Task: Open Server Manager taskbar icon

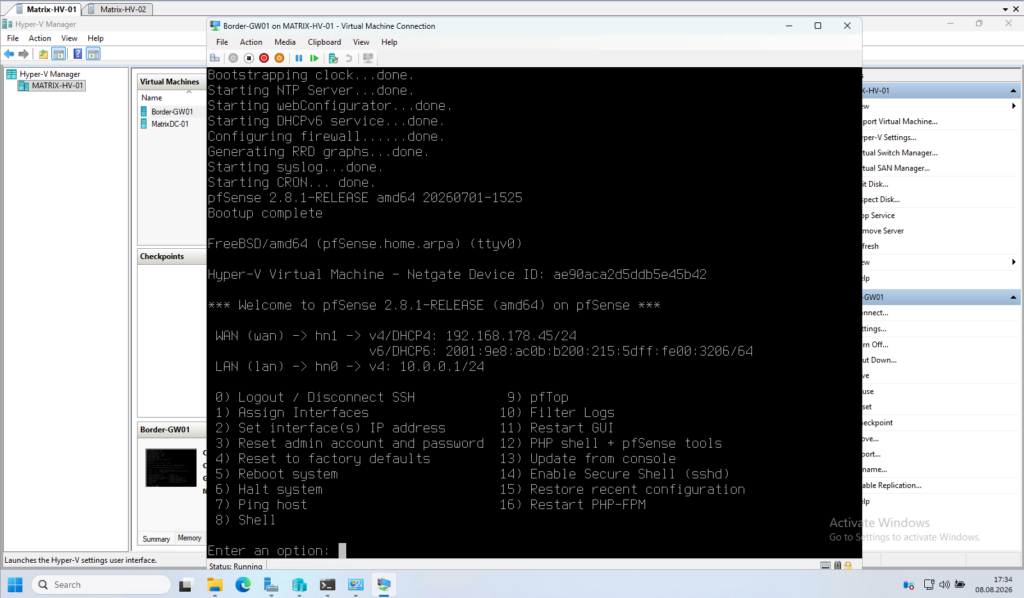Action: [271, 585]
